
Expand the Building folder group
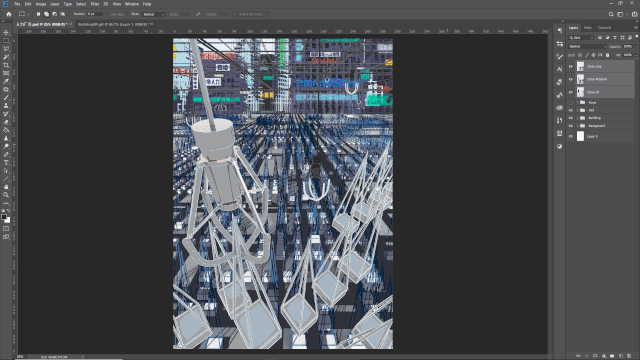click(578, 118)
